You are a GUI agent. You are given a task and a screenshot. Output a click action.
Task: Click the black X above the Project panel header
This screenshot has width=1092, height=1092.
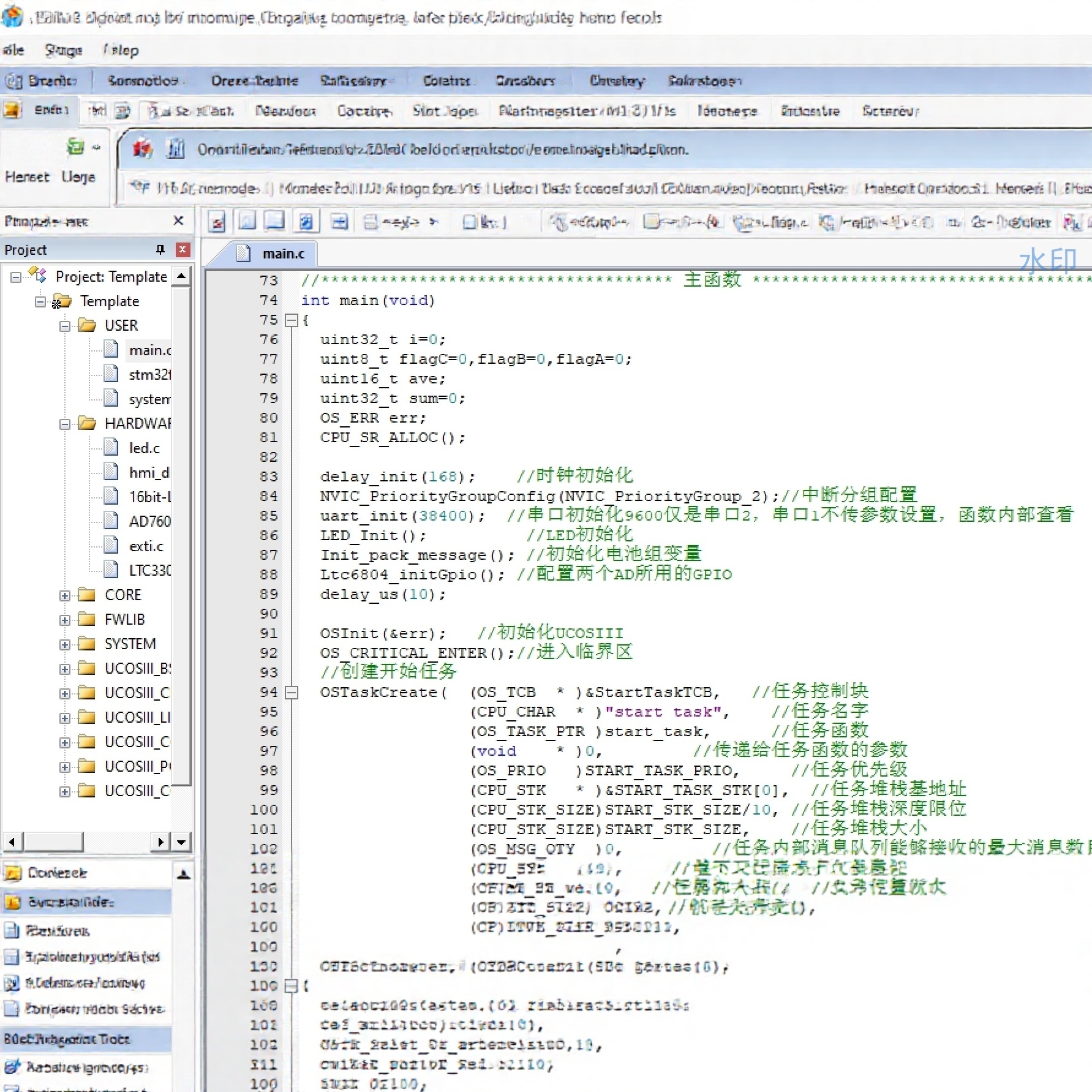tap(178, 220)
